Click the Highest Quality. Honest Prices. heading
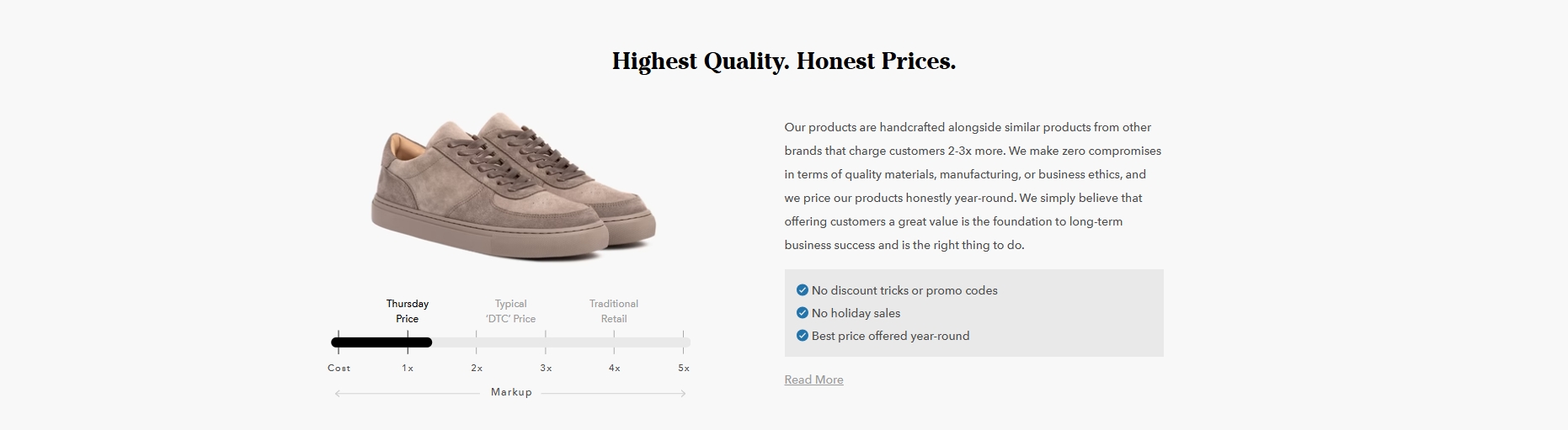 pyautogui.click(x=784, y=61)
